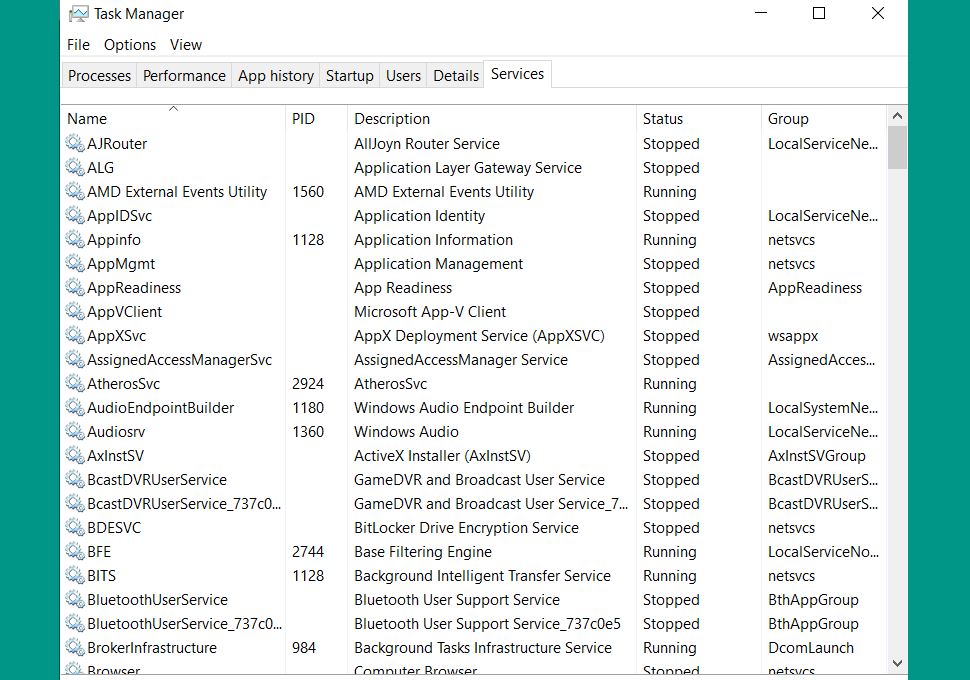Sort services by the PID column header

[x=317, y=118]
